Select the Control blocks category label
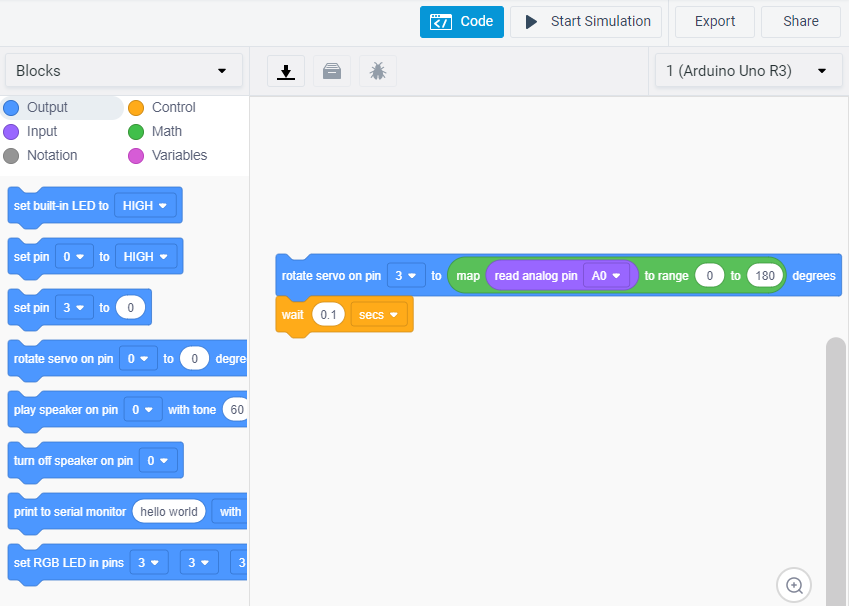The height and width of the screenshot is (606, 849). coord(173,107)
